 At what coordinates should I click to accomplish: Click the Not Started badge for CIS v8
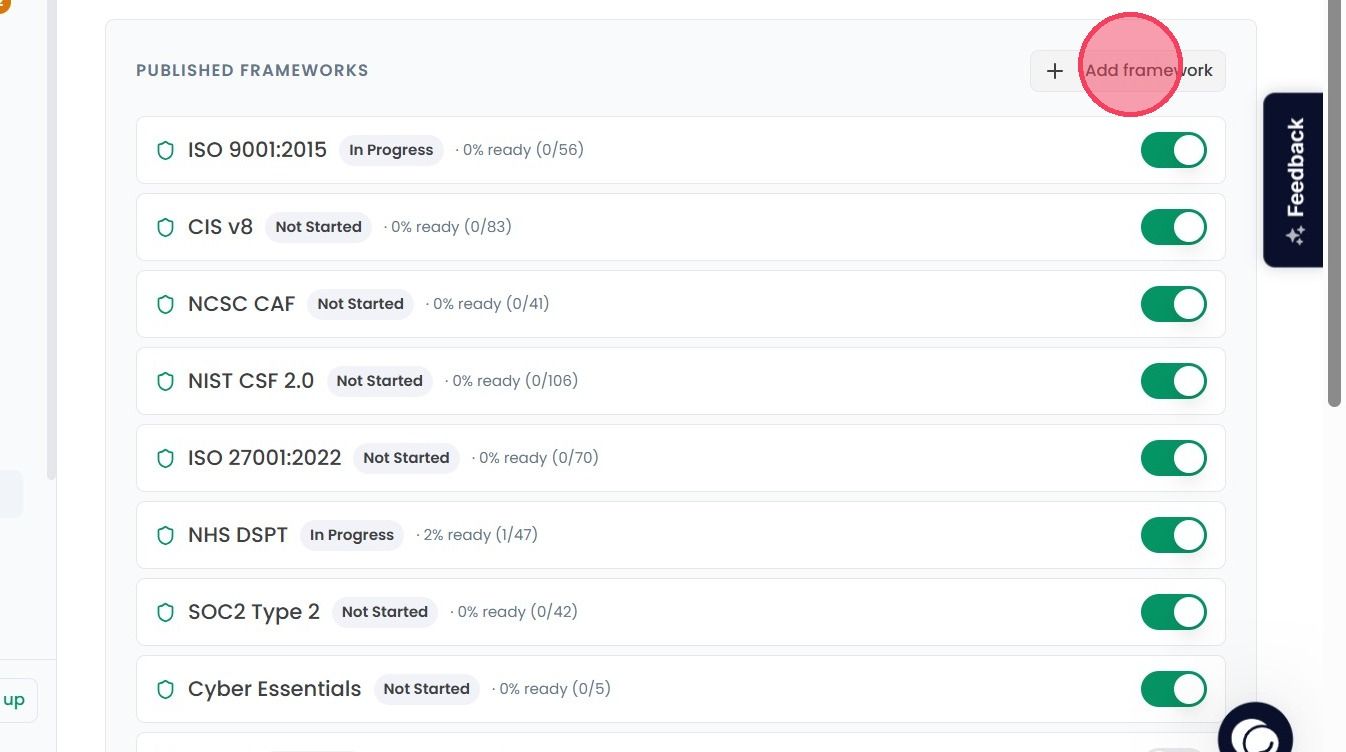318,227
